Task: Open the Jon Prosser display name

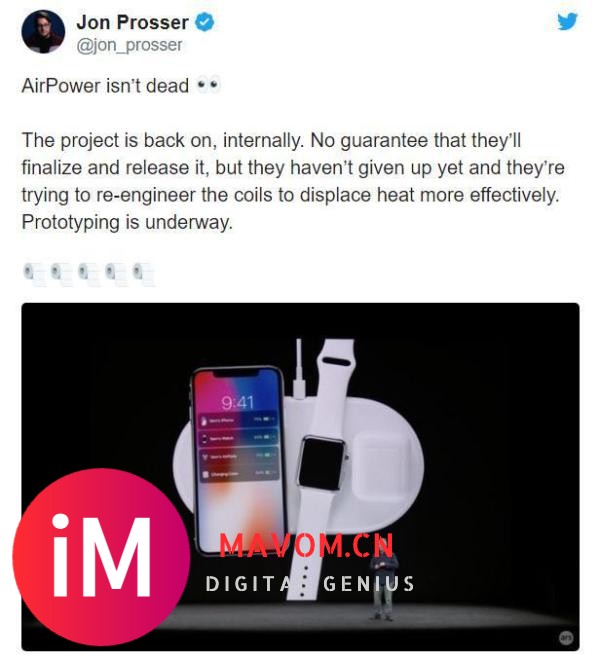Action: tap(132, 22)
